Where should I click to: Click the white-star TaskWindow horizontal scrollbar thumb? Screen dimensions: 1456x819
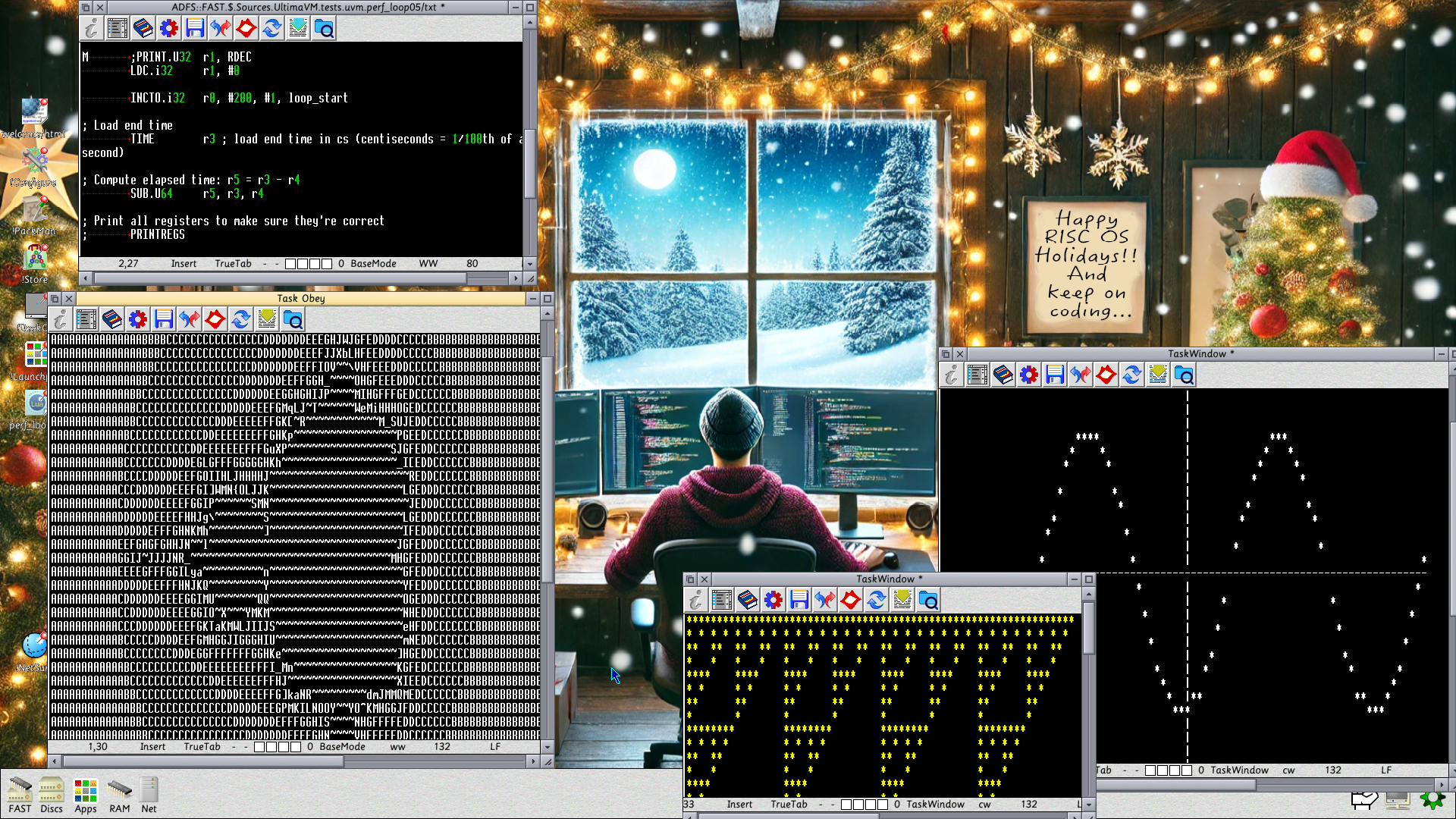tap(1177, 785)
